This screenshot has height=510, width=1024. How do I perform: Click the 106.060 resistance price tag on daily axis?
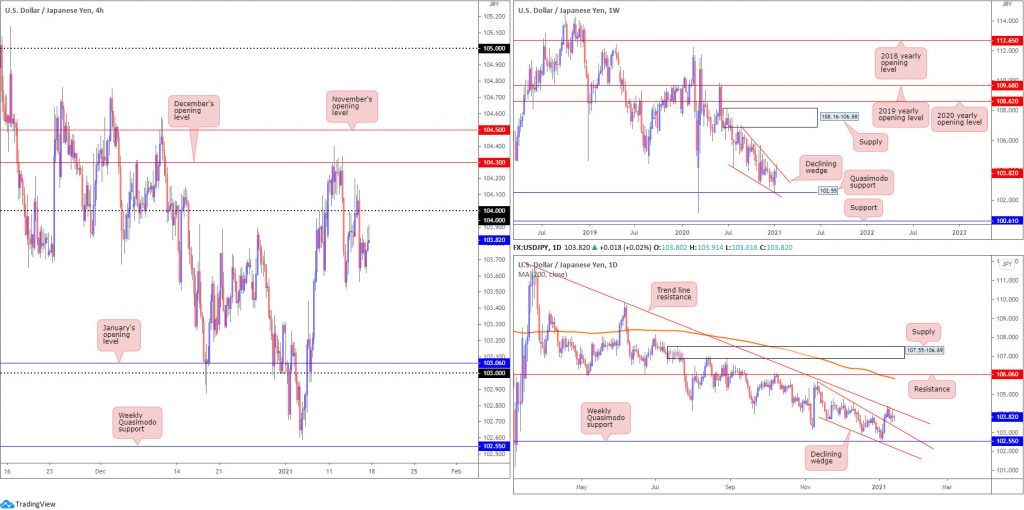[1006, 375]
